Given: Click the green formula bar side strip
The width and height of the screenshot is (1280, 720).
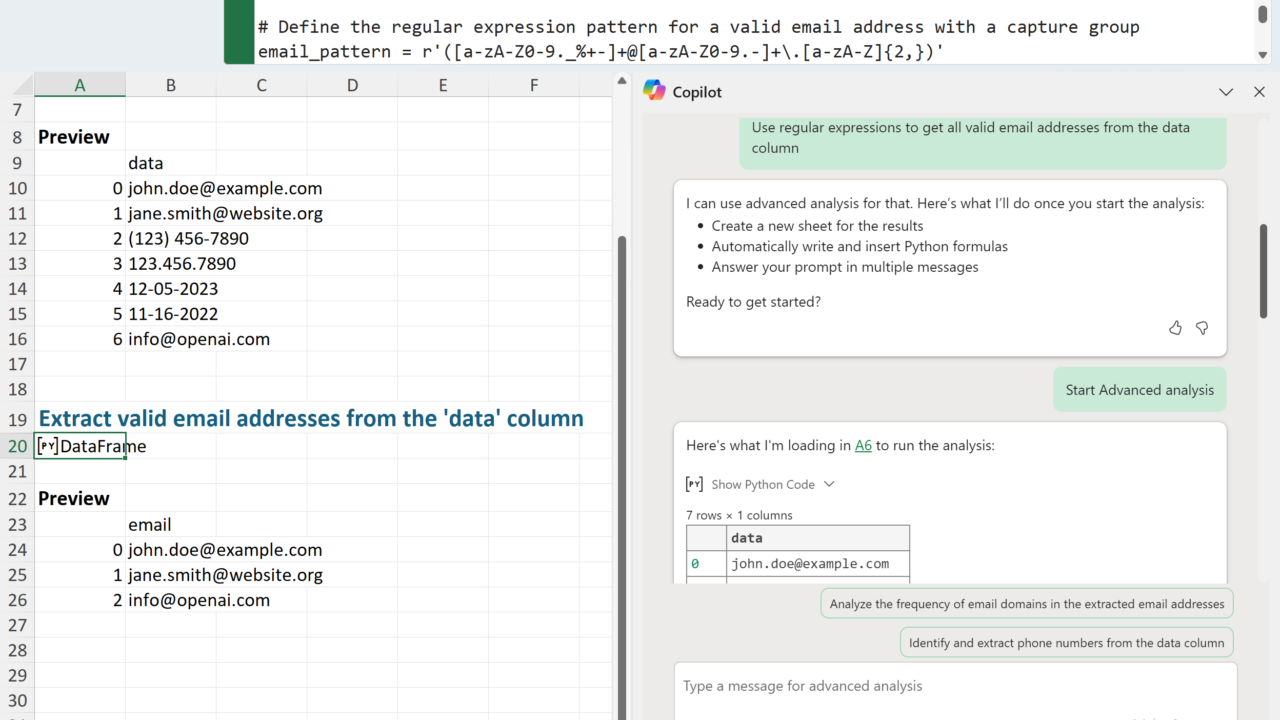Looking at the screenshot, I should point(239,32).
